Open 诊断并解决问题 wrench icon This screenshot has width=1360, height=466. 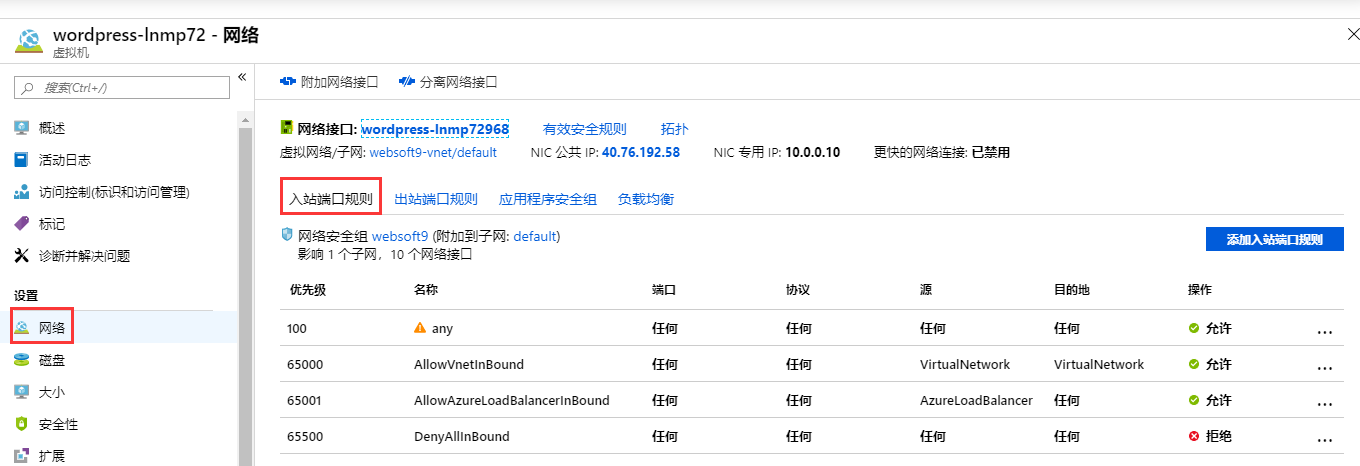pos(22,256)
